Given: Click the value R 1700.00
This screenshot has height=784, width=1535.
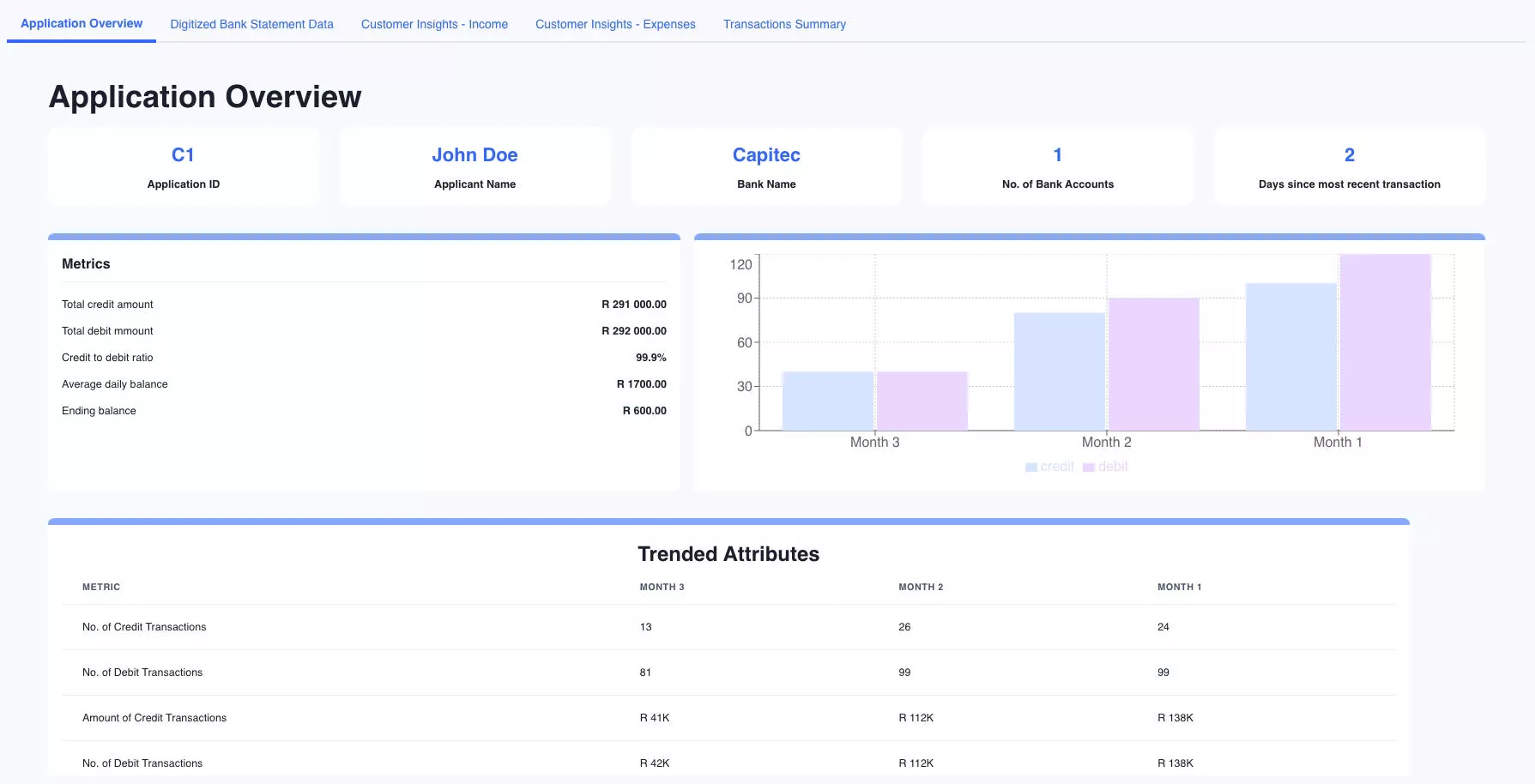Looking at the screenshot, I should (642, 384).
